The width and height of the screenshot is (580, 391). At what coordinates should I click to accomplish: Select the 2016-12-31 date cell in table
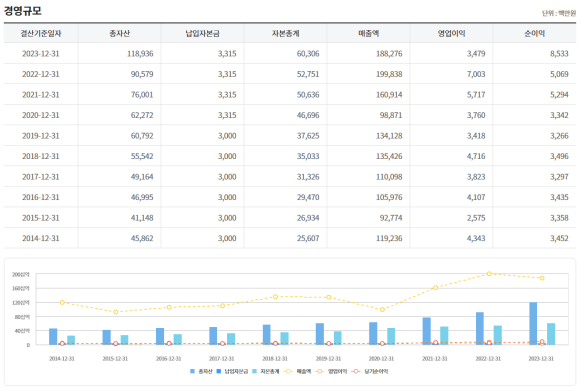click(41, 197)
